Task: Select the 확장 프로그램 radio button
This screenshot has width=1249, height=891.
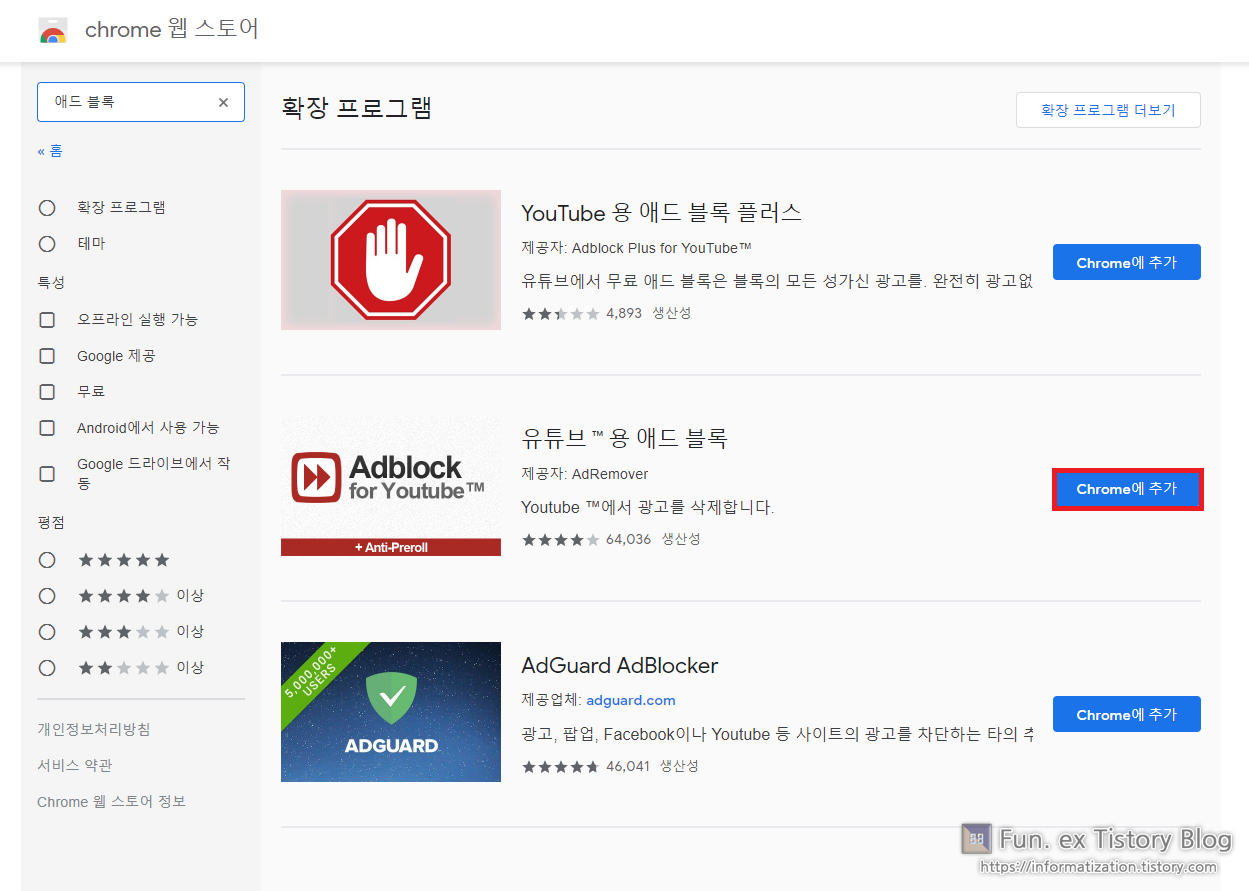Action: 47,208
